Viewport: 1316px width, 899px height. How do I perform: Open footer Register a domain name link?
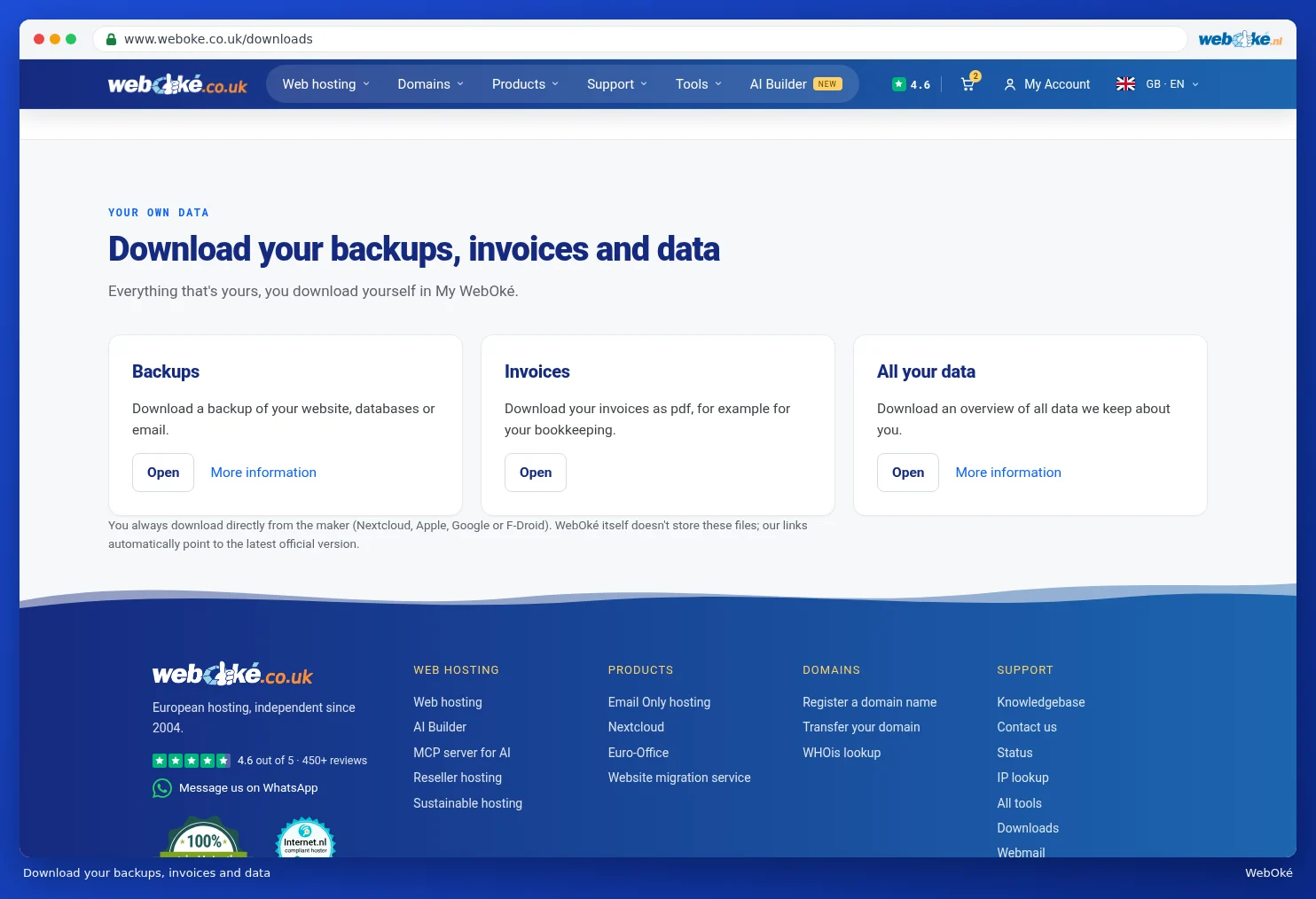point(869,702)
